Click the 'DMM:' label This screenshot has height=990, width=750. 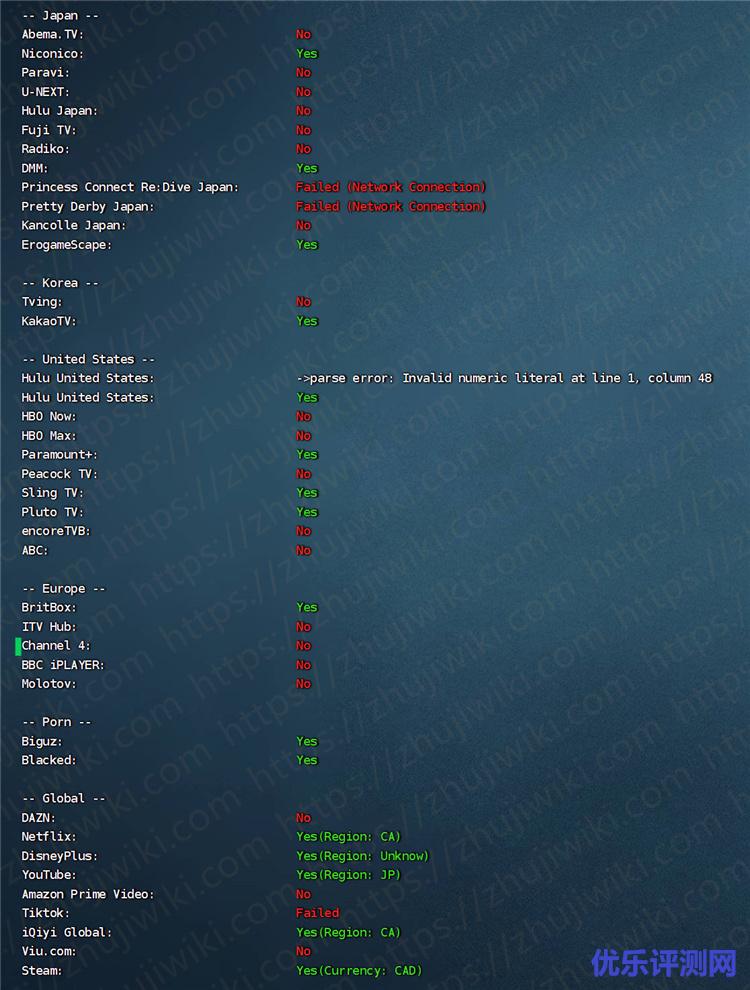pyautogui.click(x=35, y=168)
